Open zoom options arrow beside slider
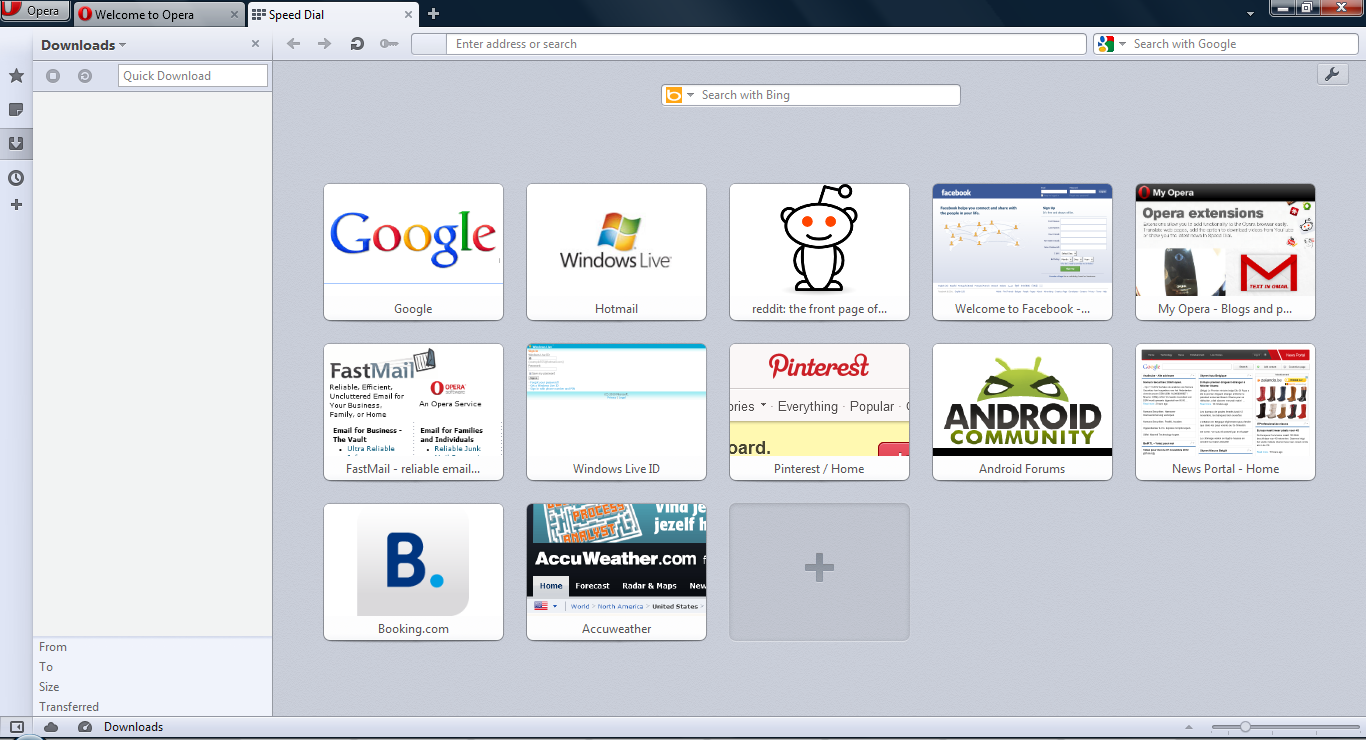The width and height of the screenshot is (1366, 740). (1189, 727)
